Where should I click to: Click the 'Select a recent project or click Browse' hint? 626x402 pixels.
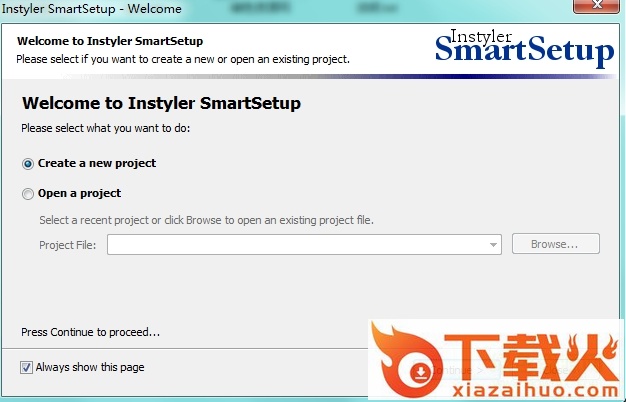[x=206, y=220]
